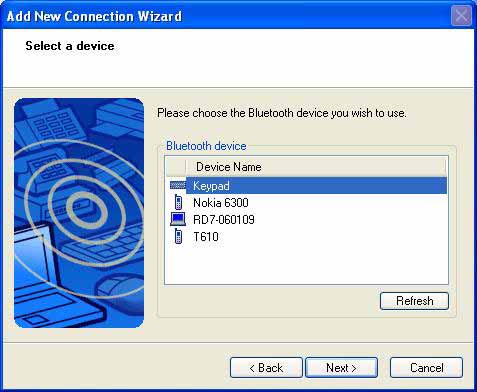This screenshot has height=392, width=477.
Task: Click the laptop icon beside RD7-060109
Action: pos(178,219)
